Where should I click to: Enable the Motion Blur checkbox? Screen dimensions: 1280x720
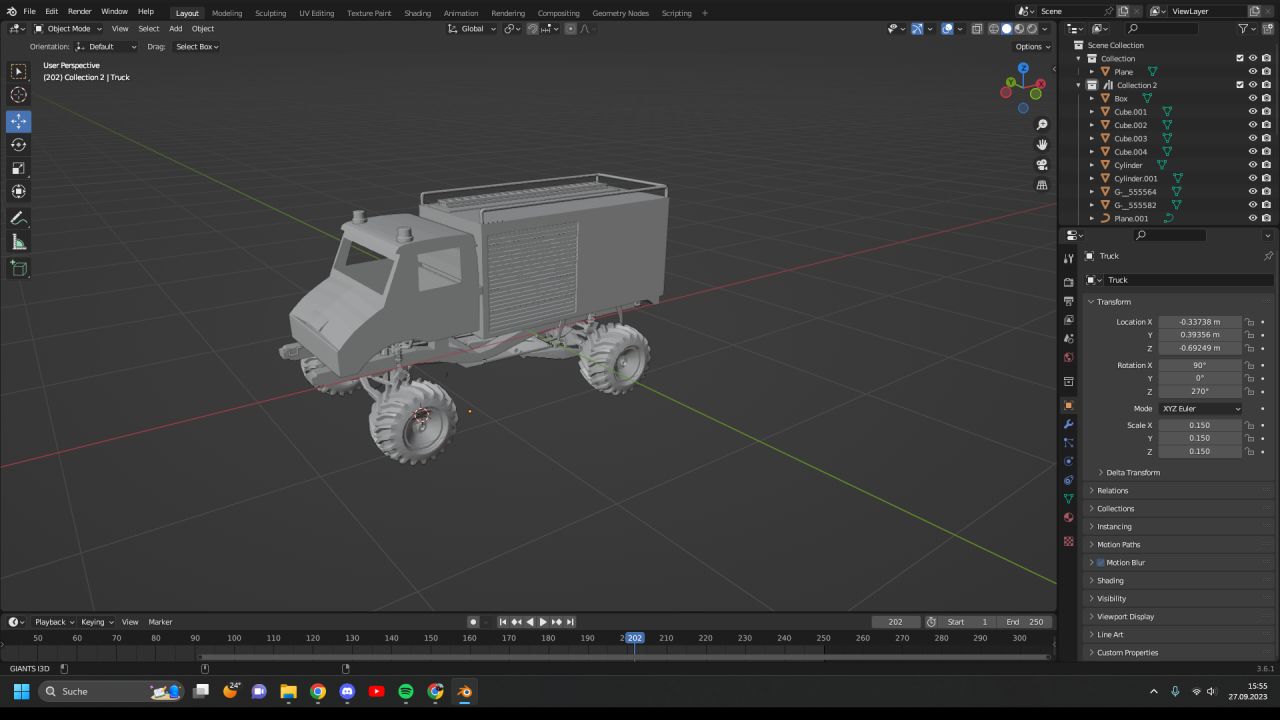[1101, 563]
